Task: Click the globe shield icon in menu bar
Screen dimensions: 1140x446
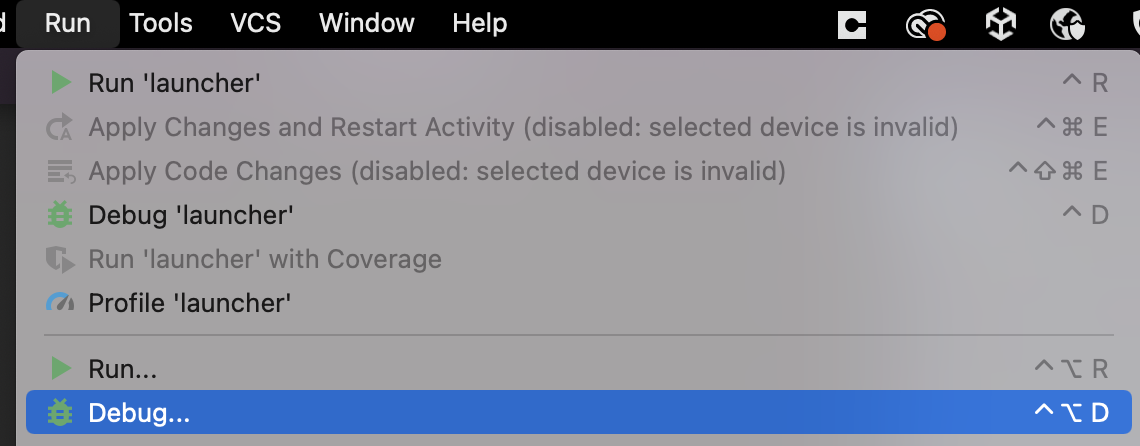Action: [1067, 25]
